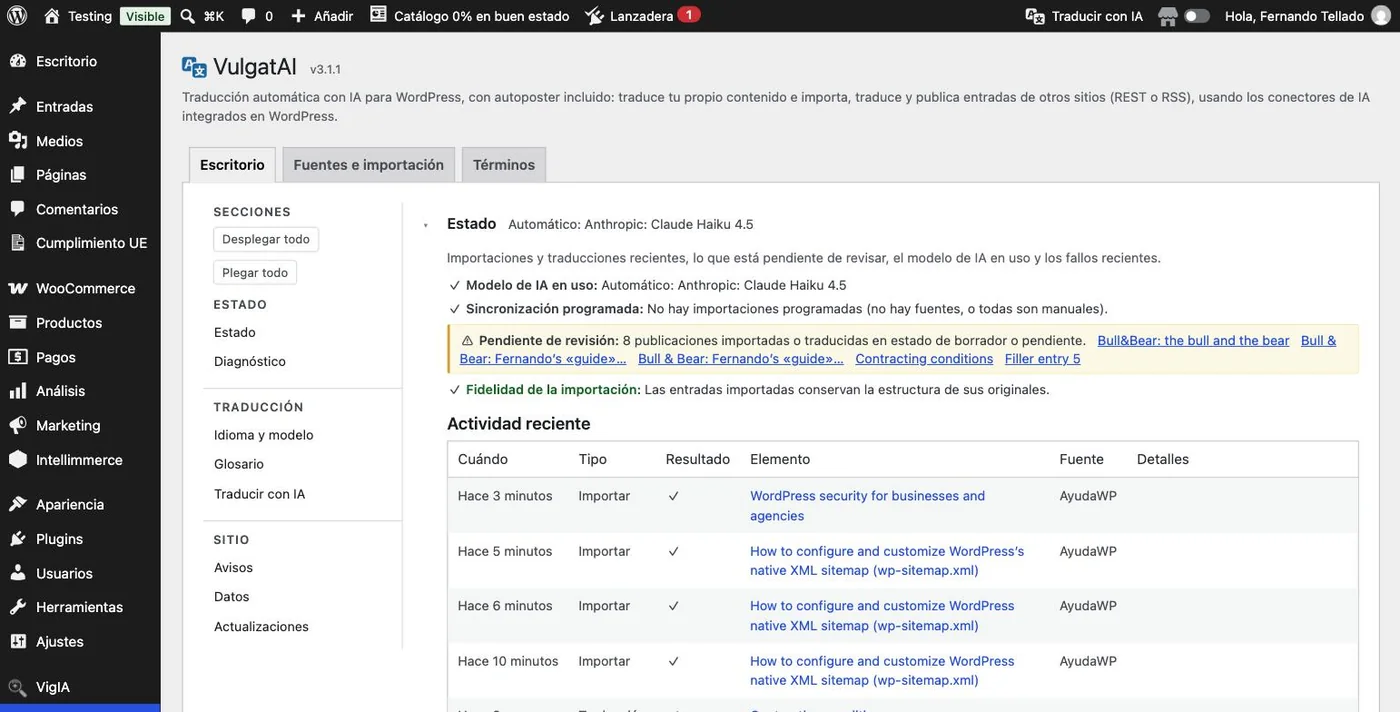1400x712 pixels.
Task: Open the Intellimmerce menu item
Action: (80, 460)
